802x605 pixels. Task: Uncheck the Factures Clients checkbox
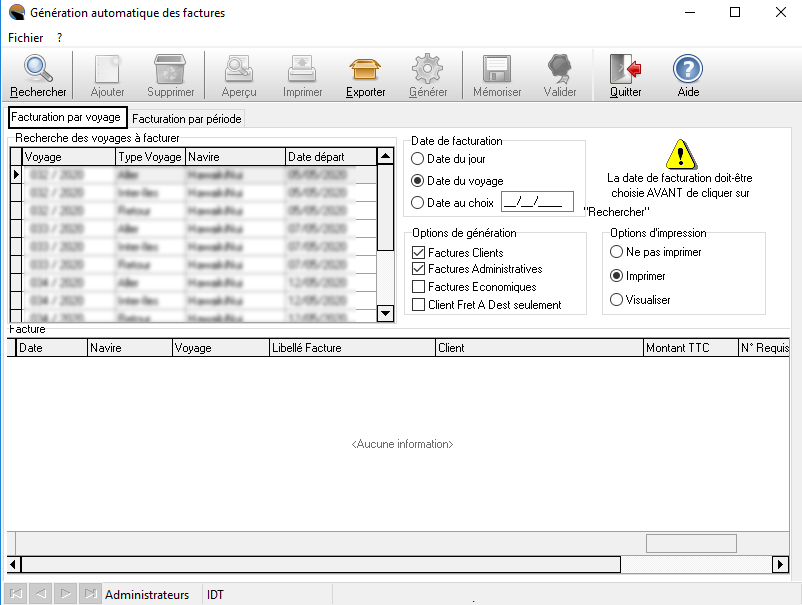[x=419, y=254]
